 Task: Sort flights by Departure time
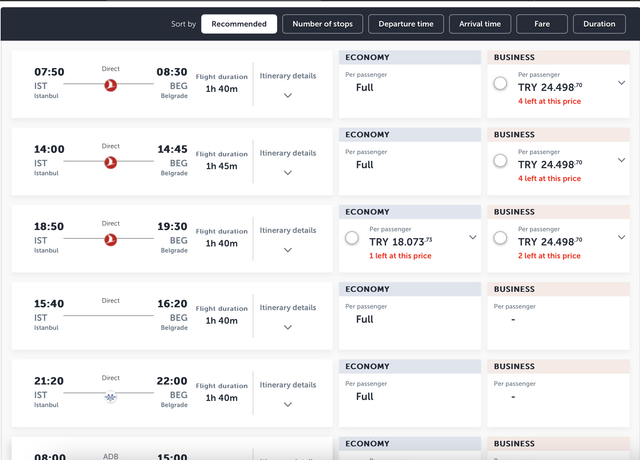point(406,24)
